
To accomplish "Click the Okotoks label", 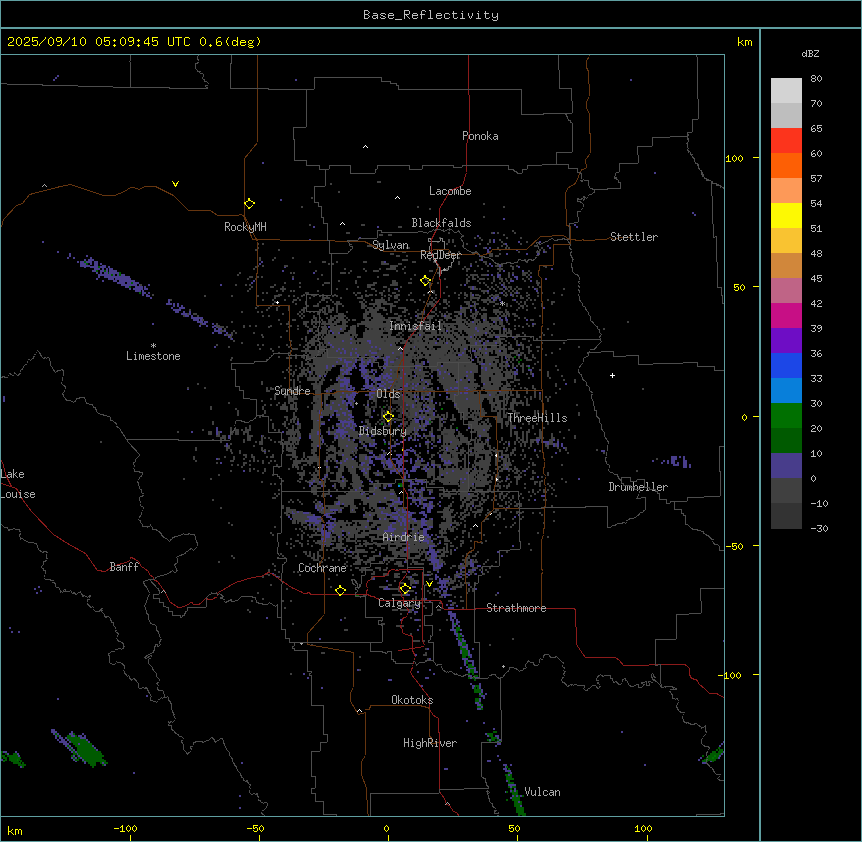I will pos(412,700).
